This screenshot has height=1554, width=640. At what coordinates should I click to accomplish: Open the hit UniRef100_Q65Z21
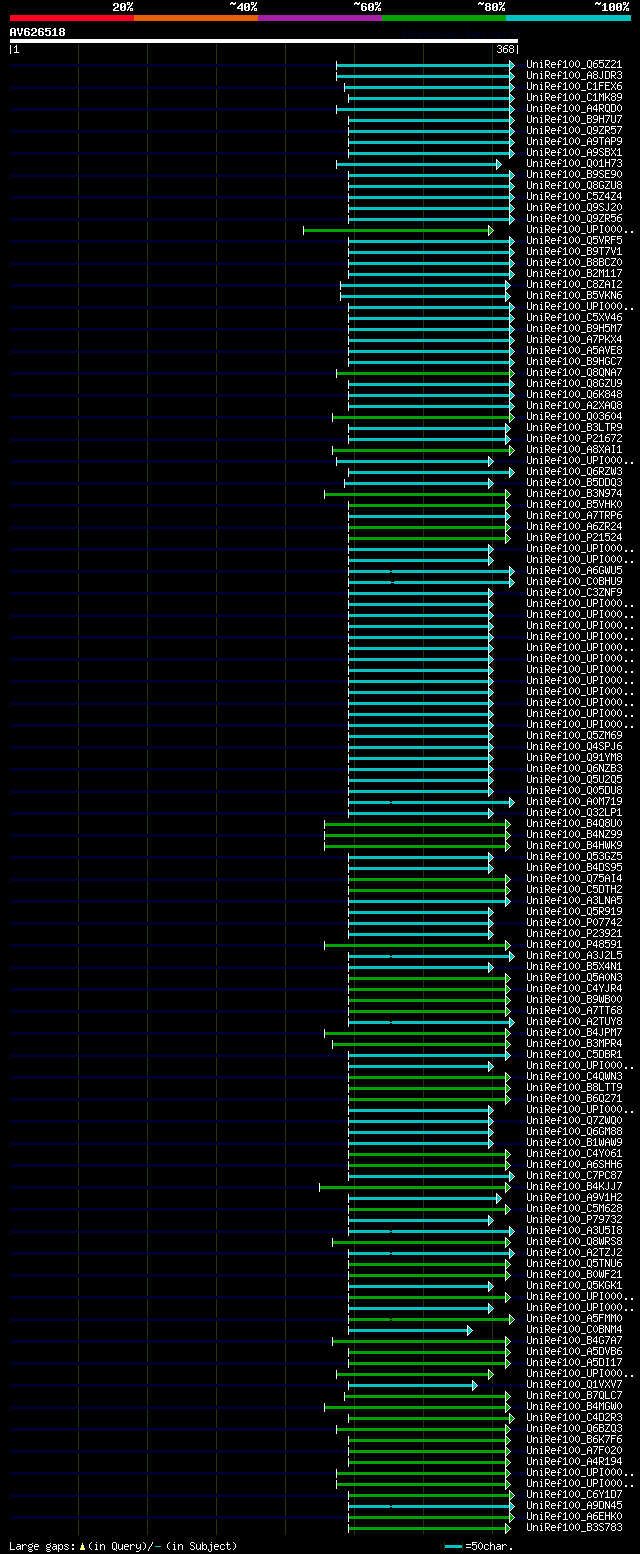(574, 64)
